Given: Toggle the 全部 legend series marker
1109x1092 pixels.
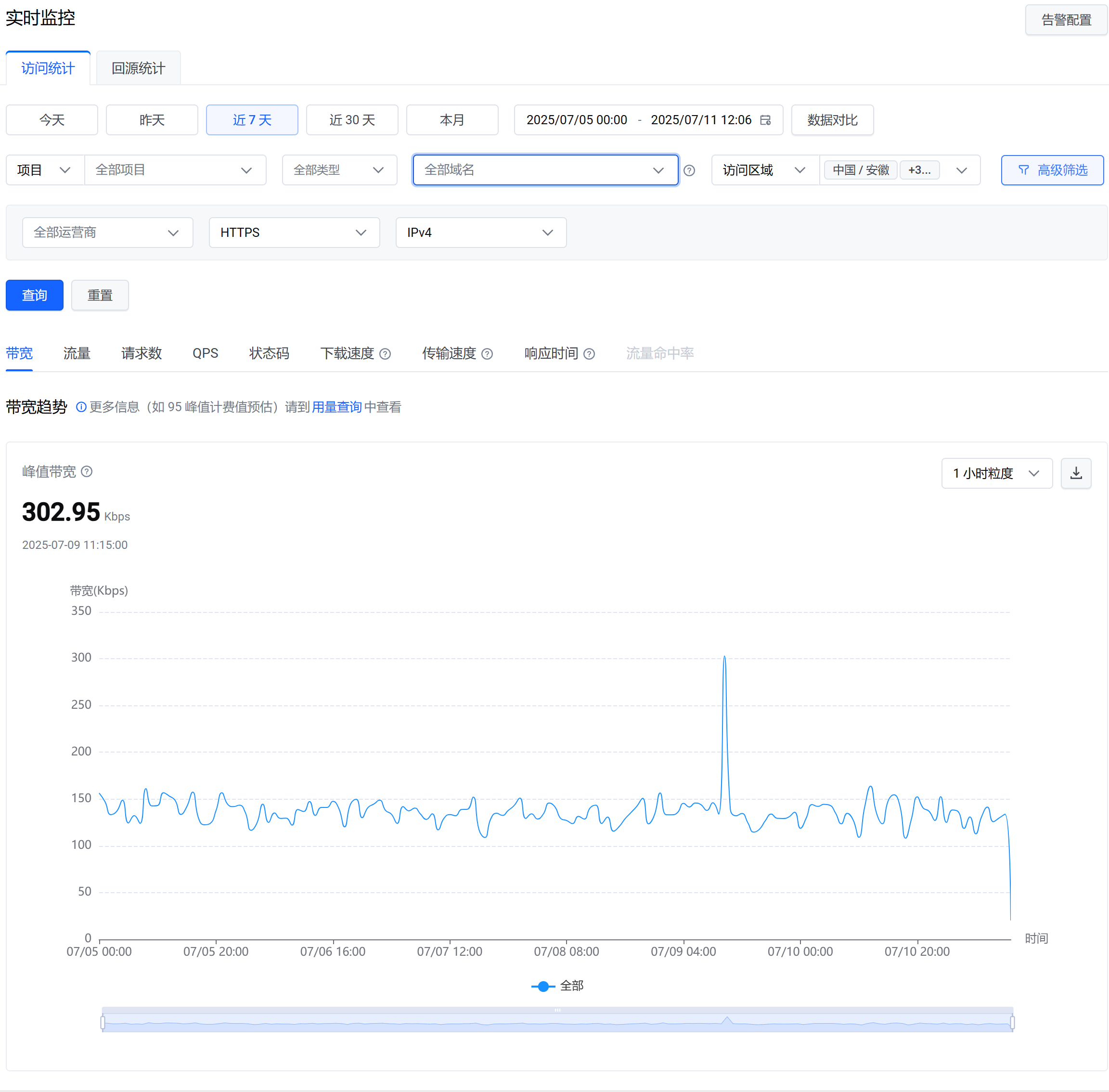Looking at the screenshot, I should pos(543,986).
